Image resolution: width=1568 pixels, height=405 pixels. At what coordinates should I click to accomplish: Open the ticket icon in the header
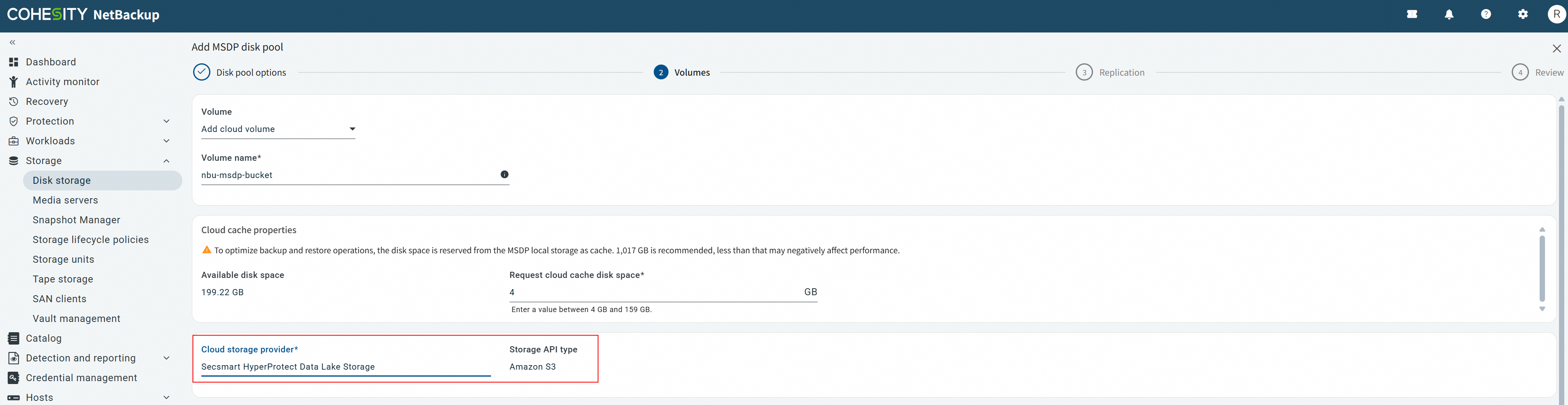click(x=1412, y=15)
